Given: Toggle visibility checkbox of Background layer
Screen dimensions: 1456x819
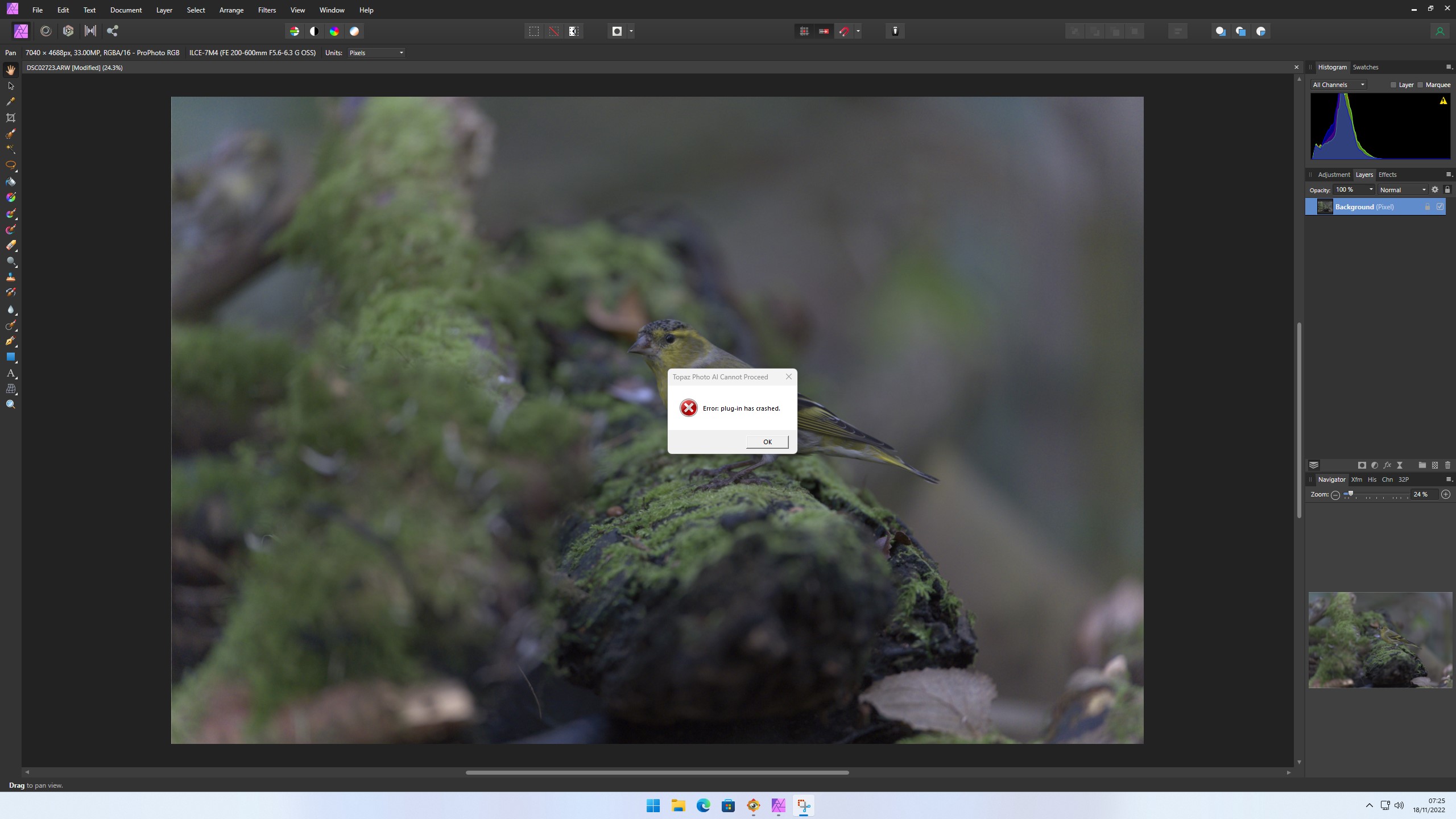Looking at the screenshot, I should [1440, 207].
